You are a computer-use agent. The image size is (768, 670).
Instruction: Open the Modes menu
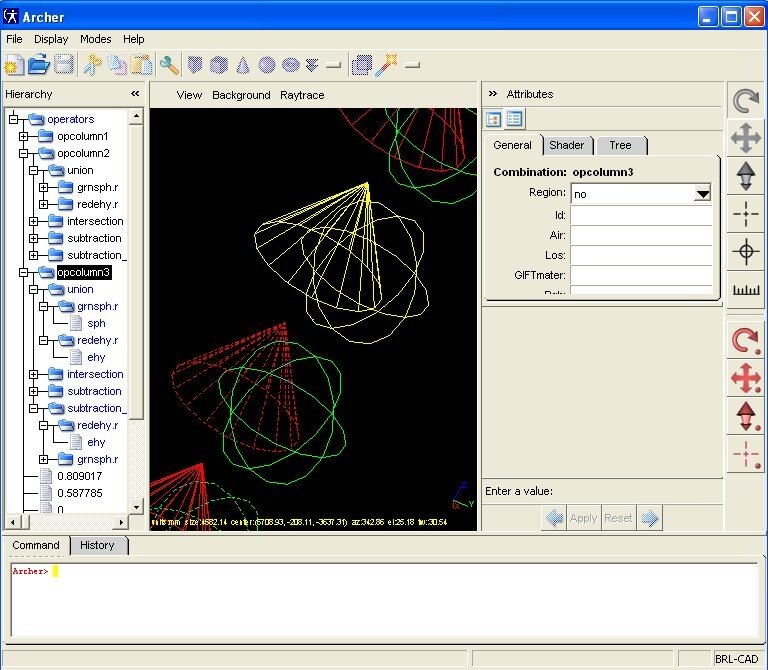coord(96,39)
